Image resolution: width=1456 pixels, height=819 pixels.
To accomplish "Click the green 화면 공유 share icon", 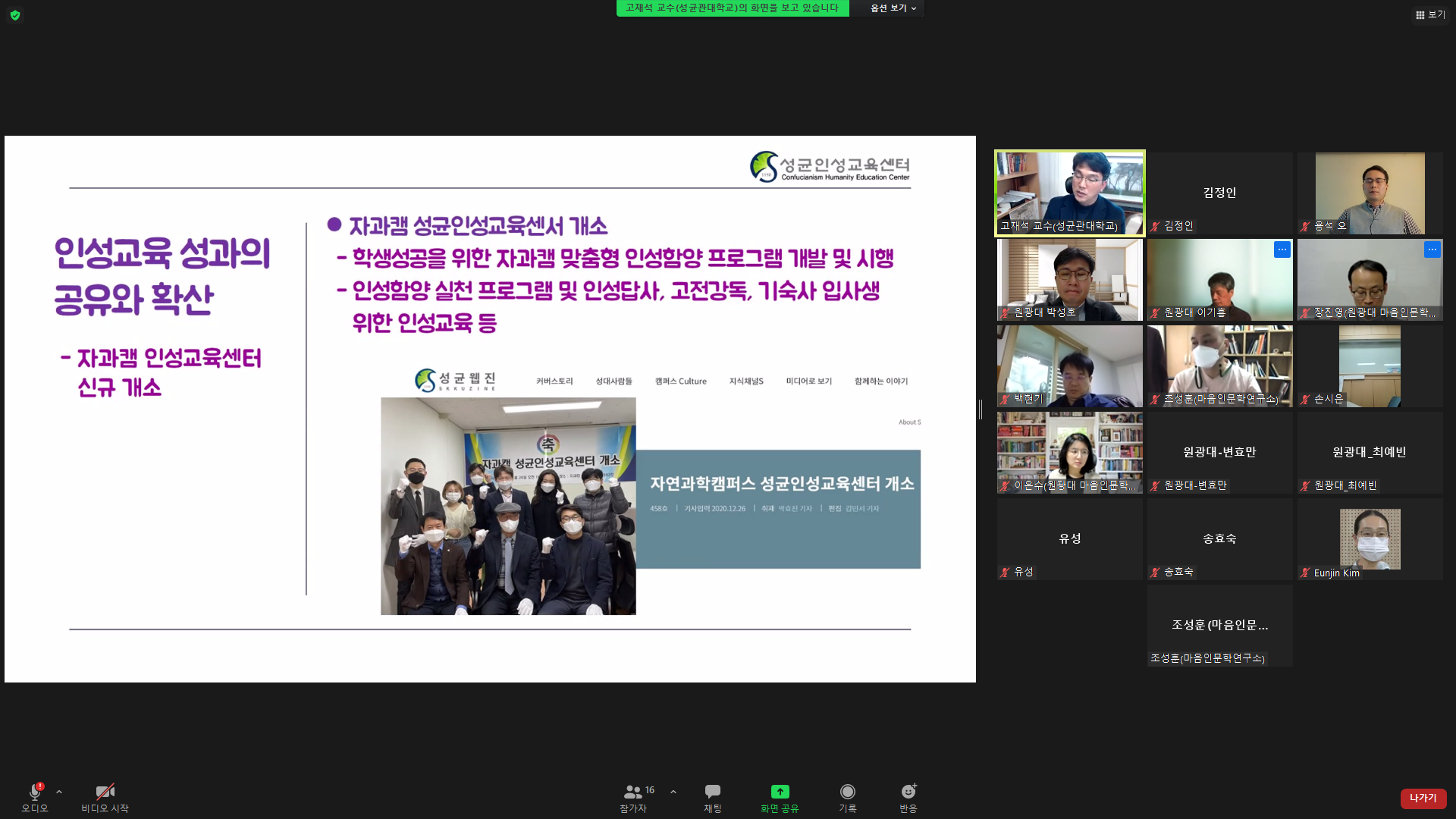I will 780,792.
